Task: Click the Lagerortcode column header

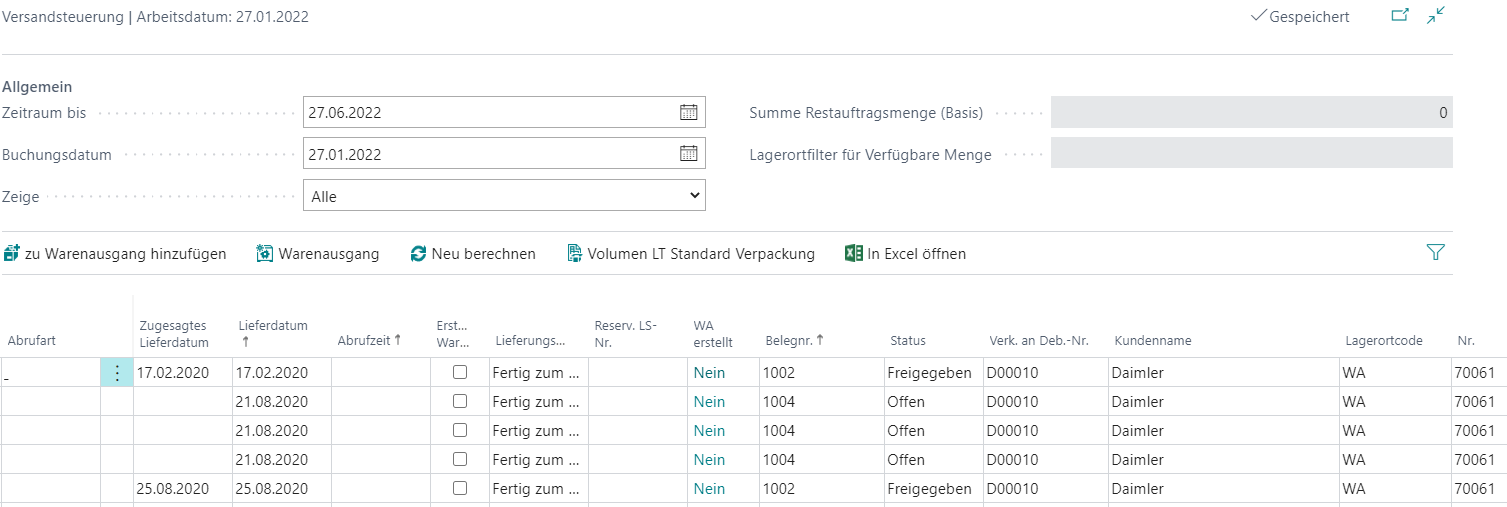Action: (x=1384, y=340)
